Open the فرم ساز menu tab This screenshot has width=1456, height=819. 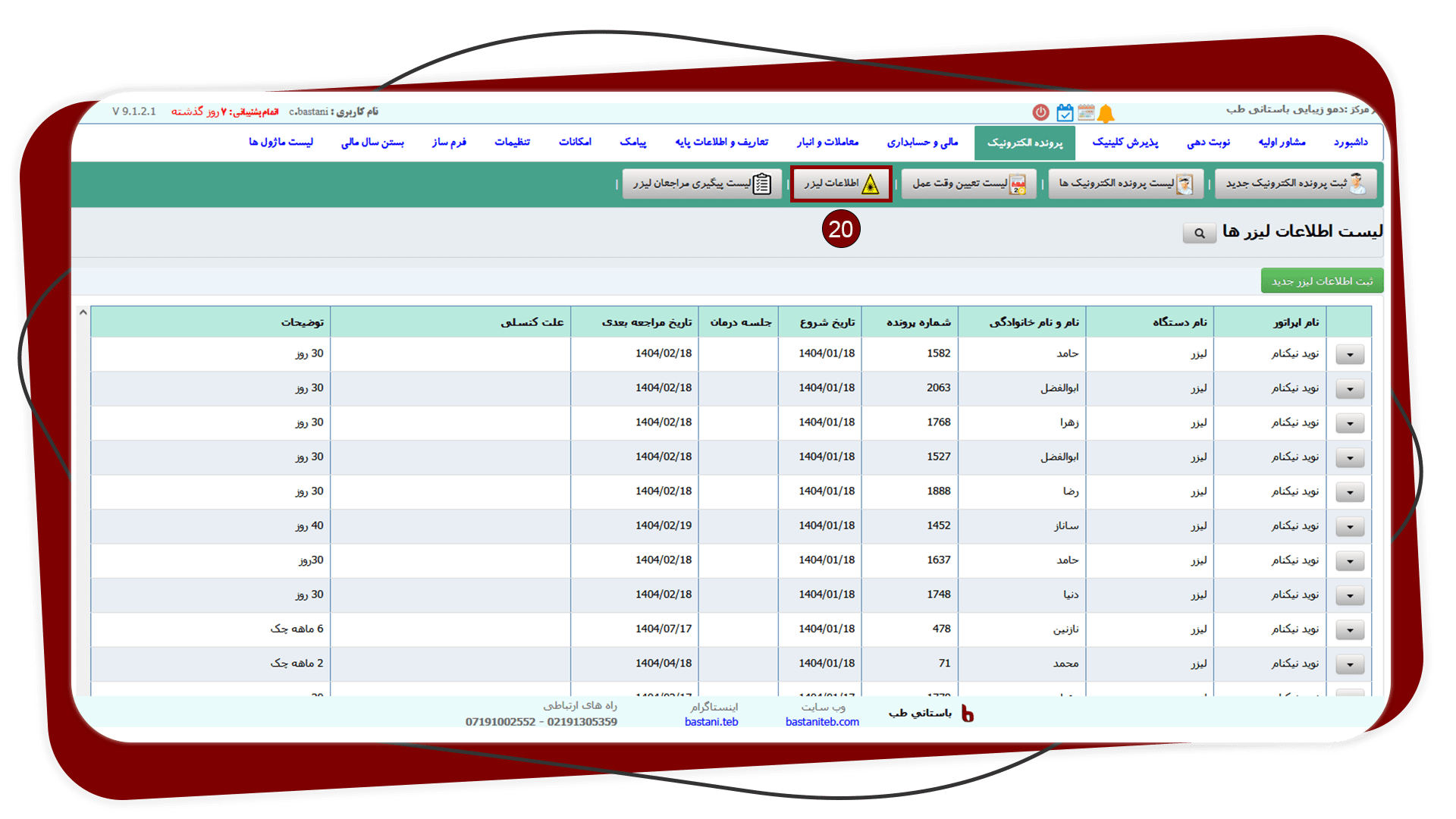click(449, 143)
